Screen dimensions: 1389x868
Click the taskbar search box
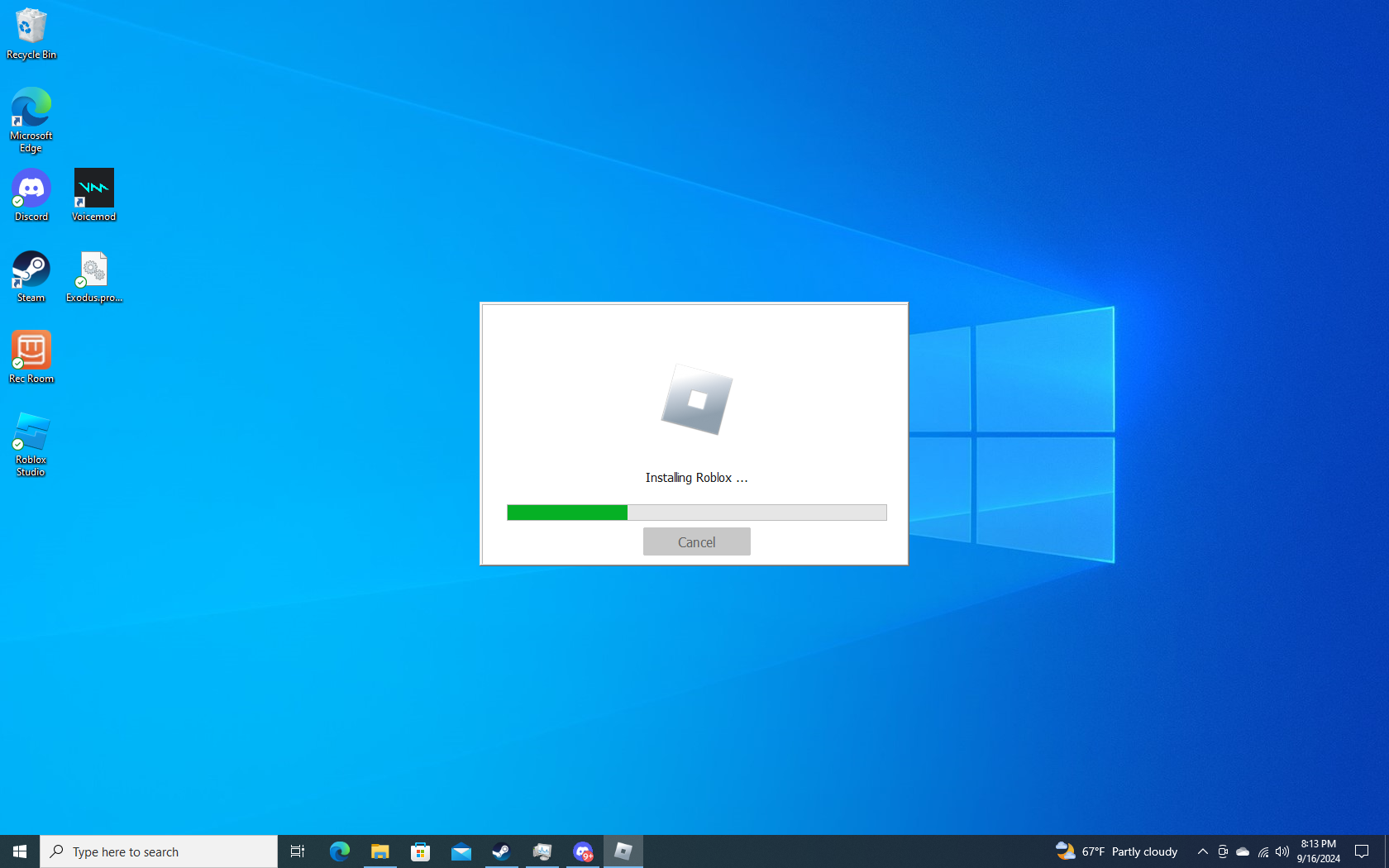pos(159,851)
